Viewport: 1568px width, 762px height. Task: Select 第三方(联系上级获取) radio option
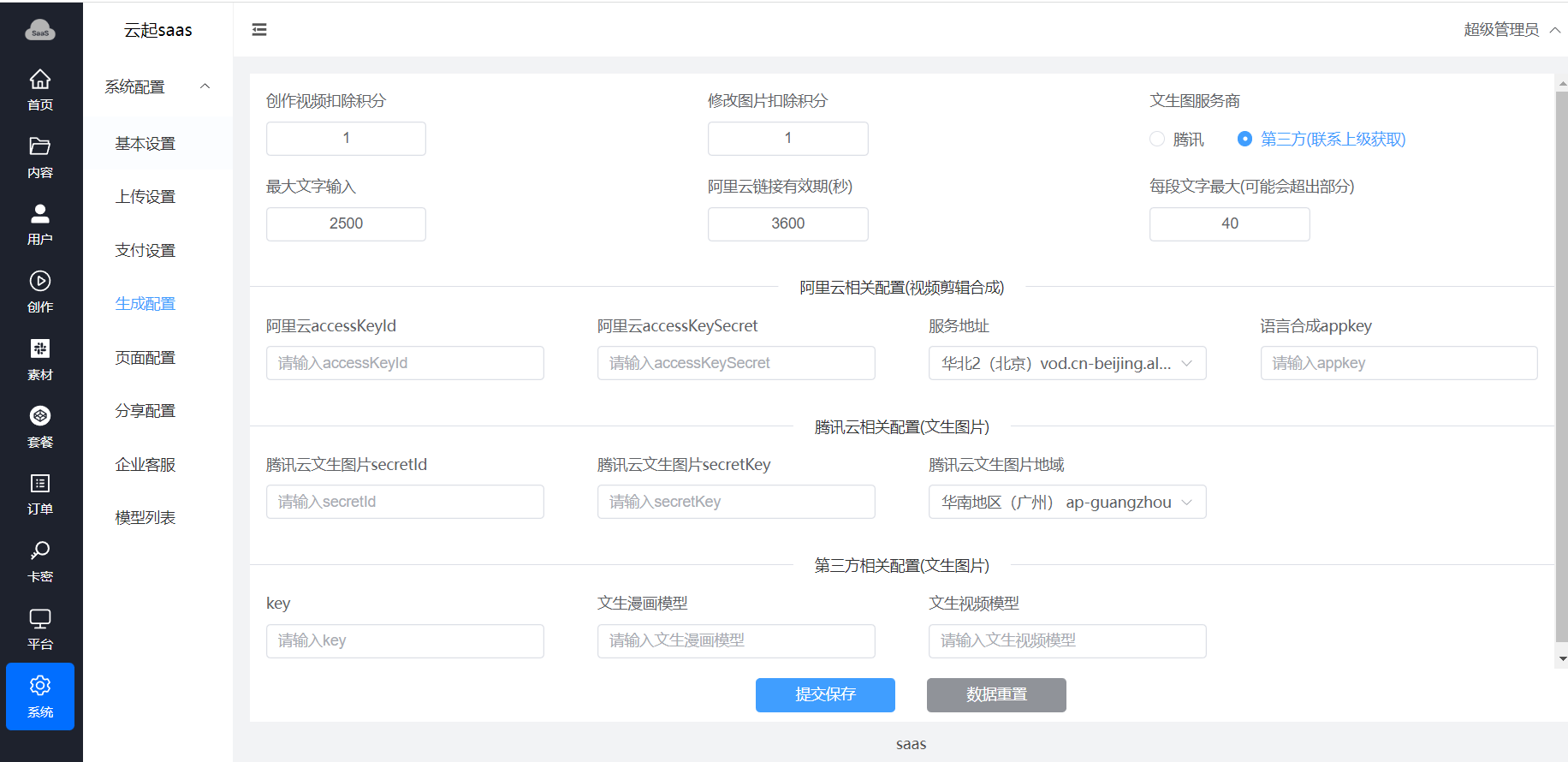(x=1322, y=139)
